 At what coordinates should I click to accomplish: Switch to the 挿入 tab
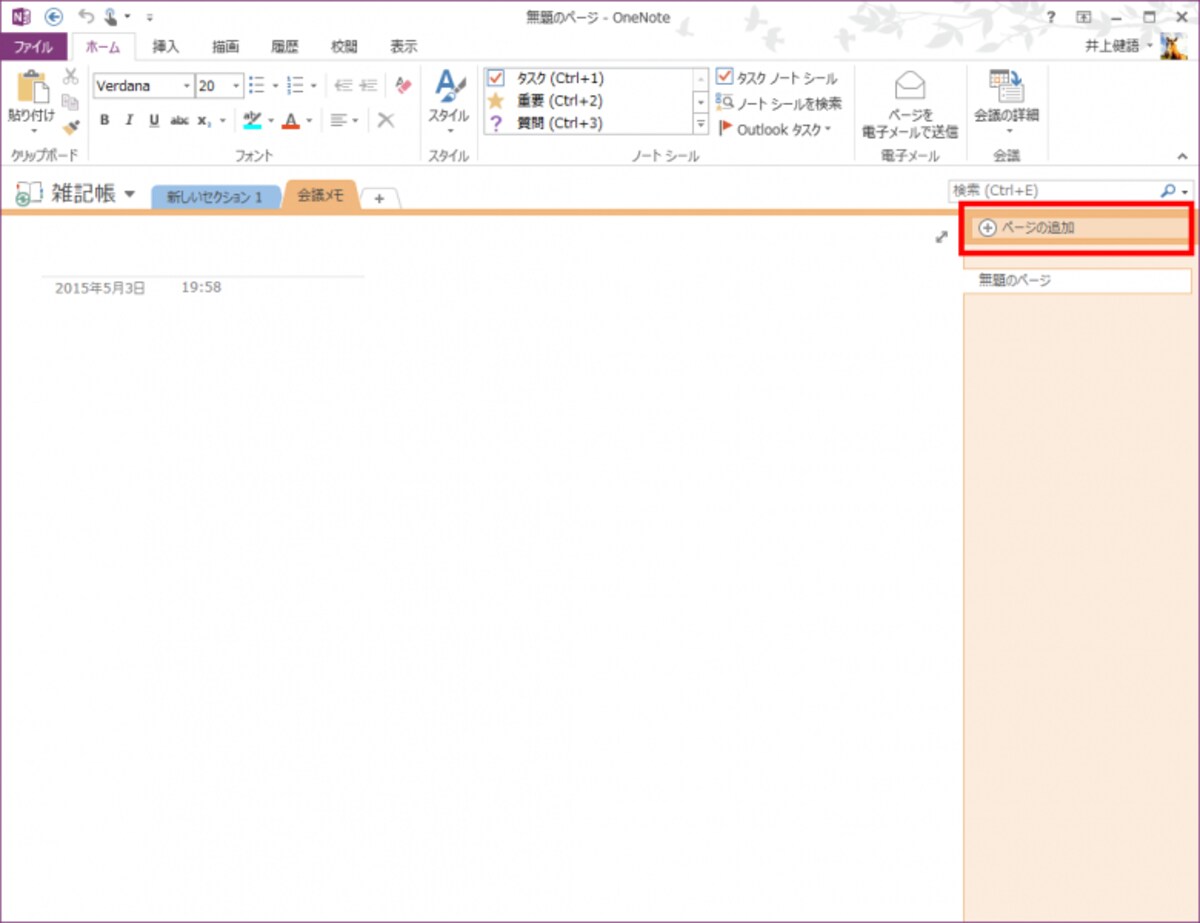tap(166, 46)
